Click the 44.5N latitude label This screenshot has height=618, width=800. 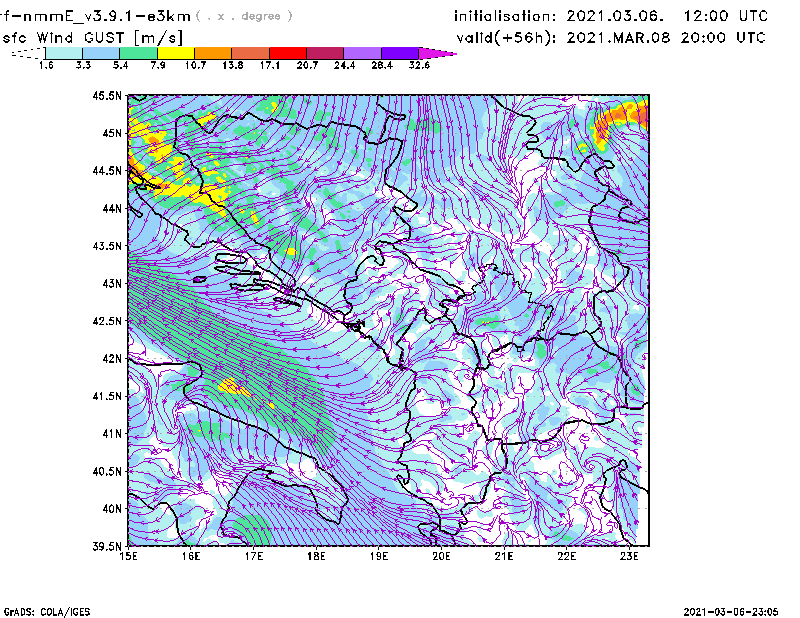pos(107,170)
